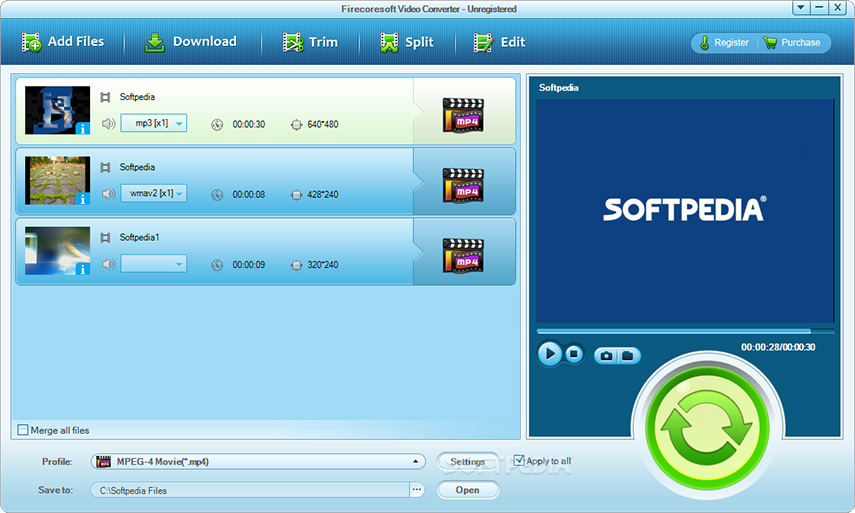Click the 428*240 resolution text
This screenshot has width=855, height=513.
tap(323, 195)
